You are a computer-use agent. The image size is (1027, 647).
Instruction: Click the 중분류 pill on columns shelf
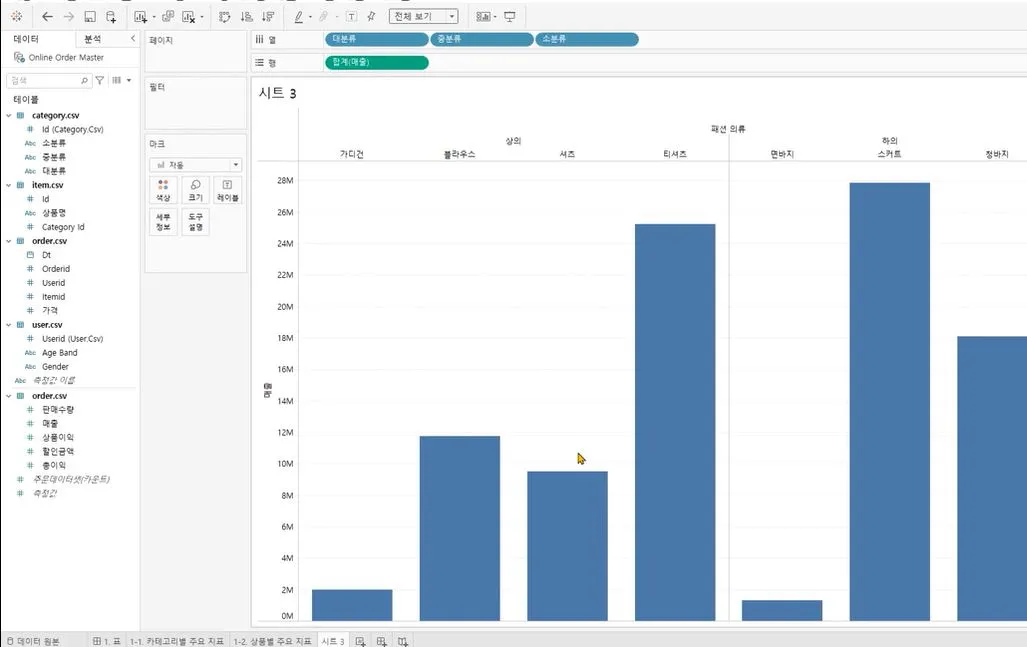click(481, 39)
